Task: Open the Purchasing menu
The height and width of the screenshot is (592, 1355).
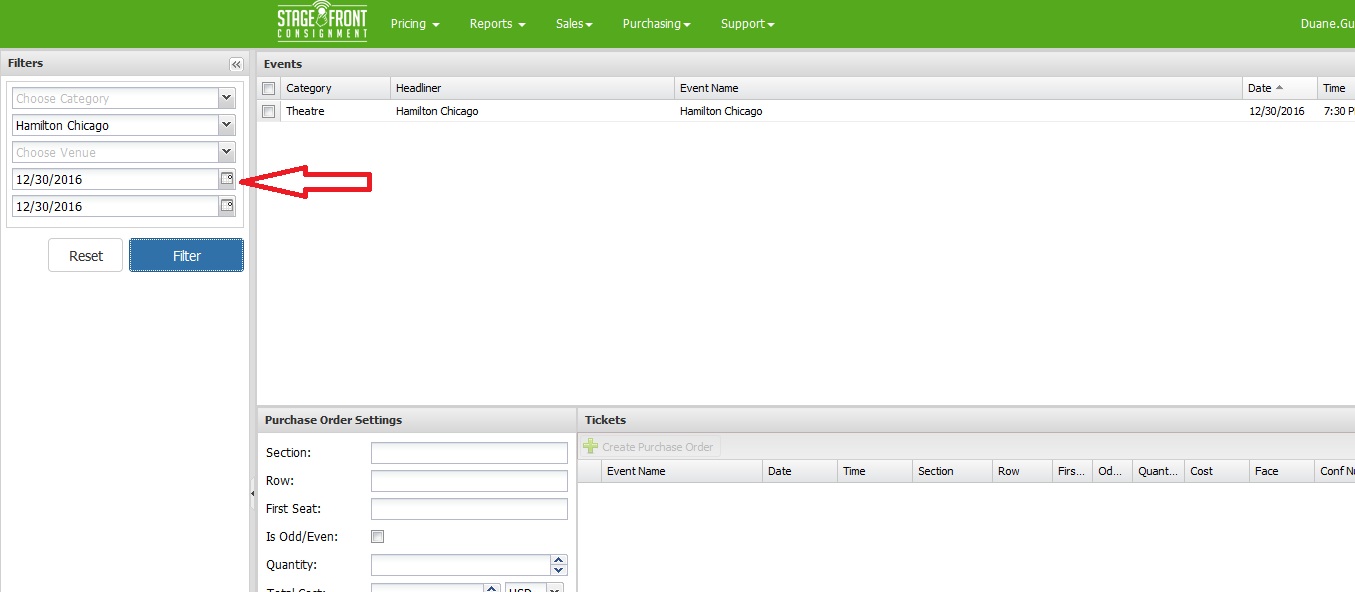Action: (x=656, y=24)
